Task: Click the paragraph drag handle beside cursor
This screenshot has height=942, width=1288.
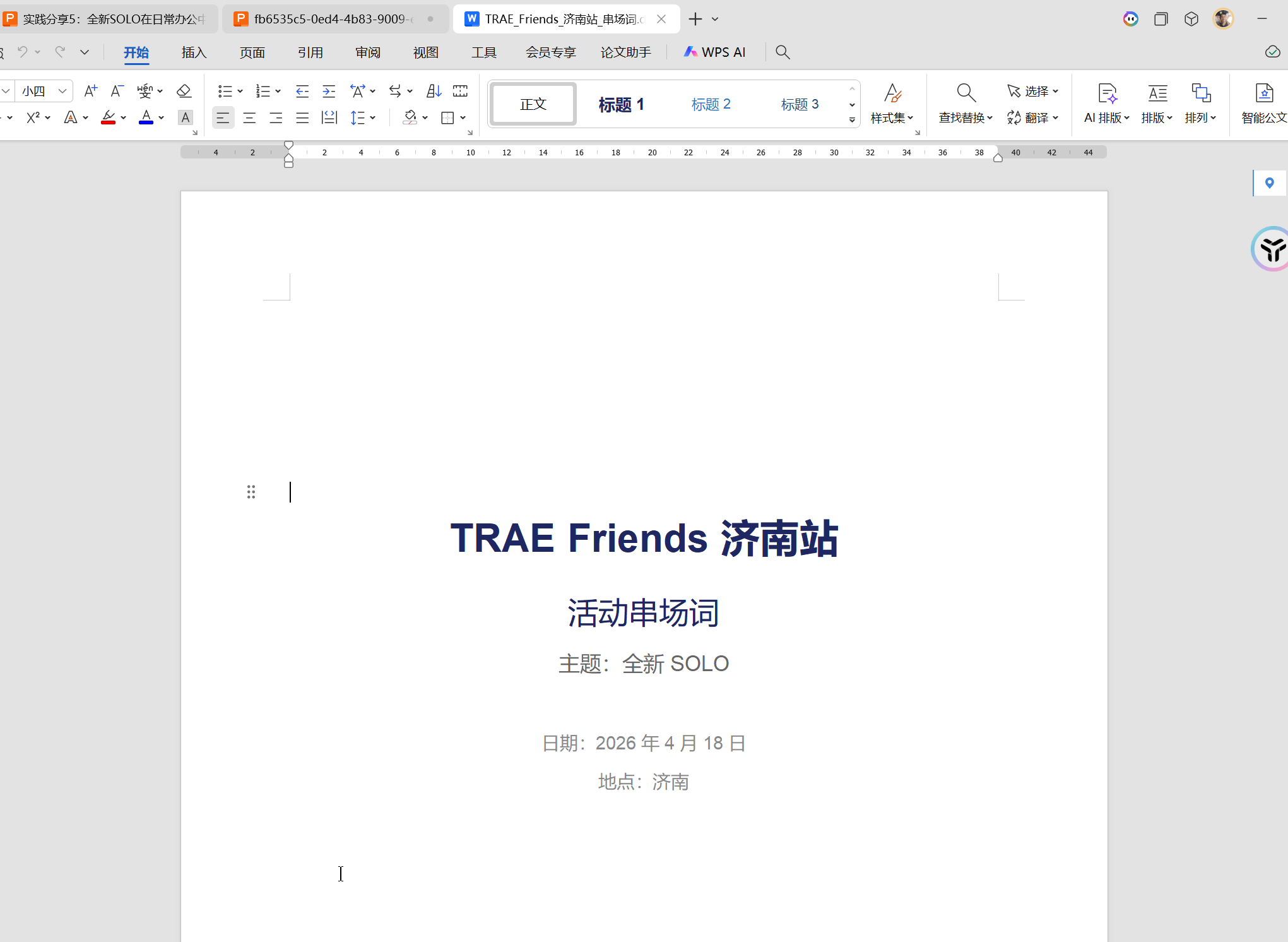Action: pos(251,492)
